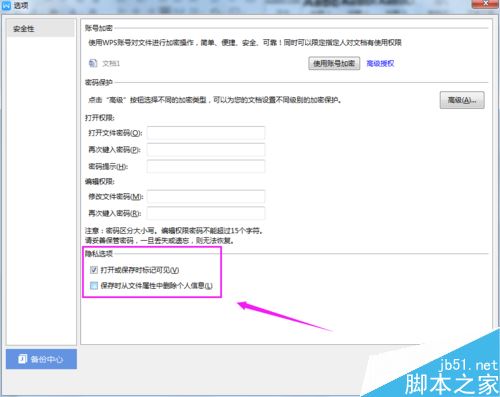Image resolution: width=500 pixels, height=397 pixels.
Task: Close the 选项 dialog window
Action: pos(486,4)
